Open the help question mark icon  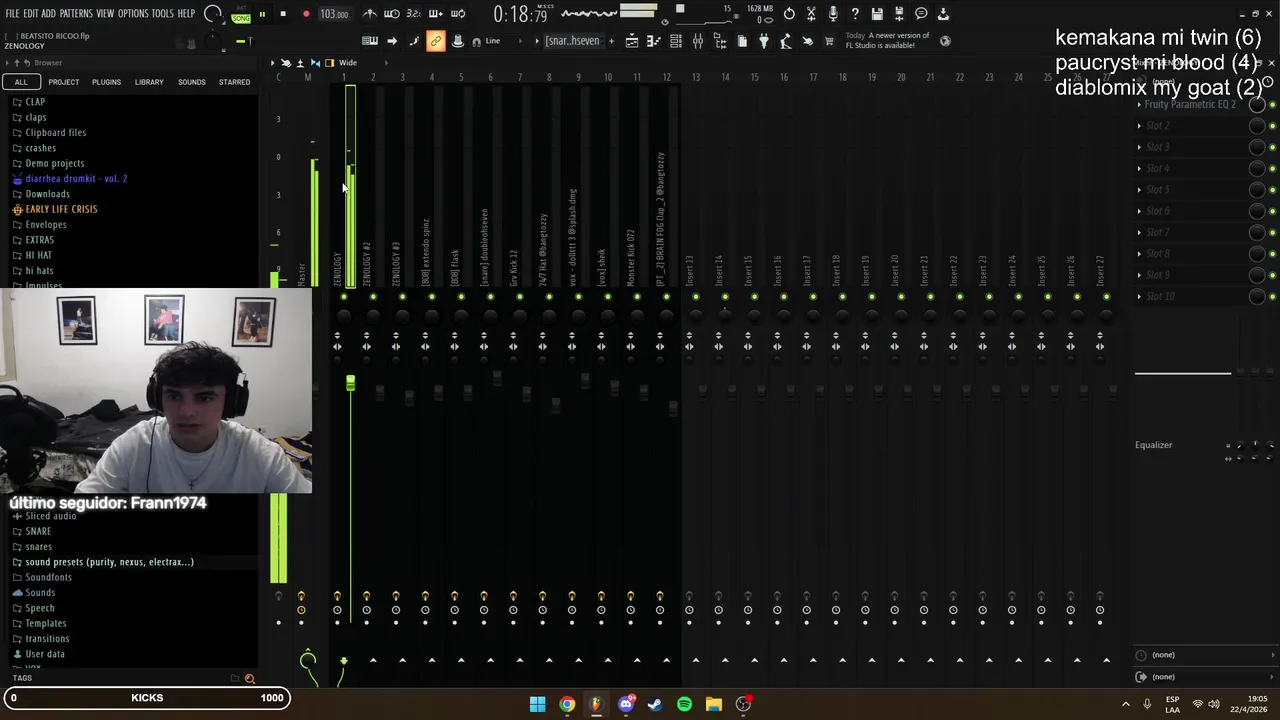coord(855,14)
